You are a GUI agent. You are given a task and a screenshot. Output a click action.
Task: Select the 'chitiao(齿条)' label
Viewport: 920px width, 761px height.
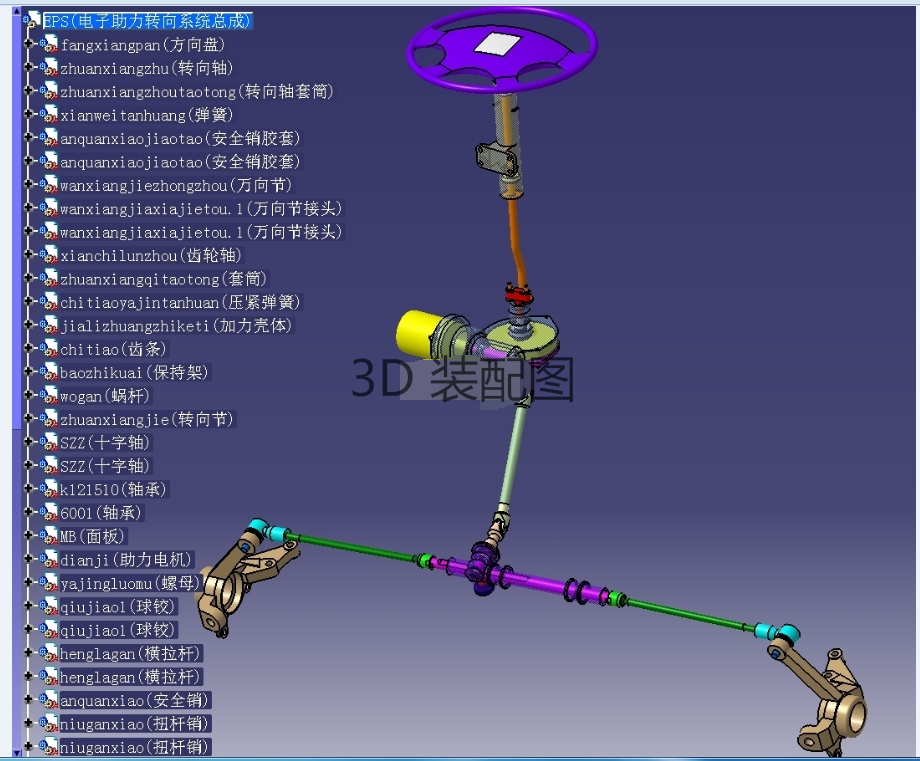click(x=113, y=349)
